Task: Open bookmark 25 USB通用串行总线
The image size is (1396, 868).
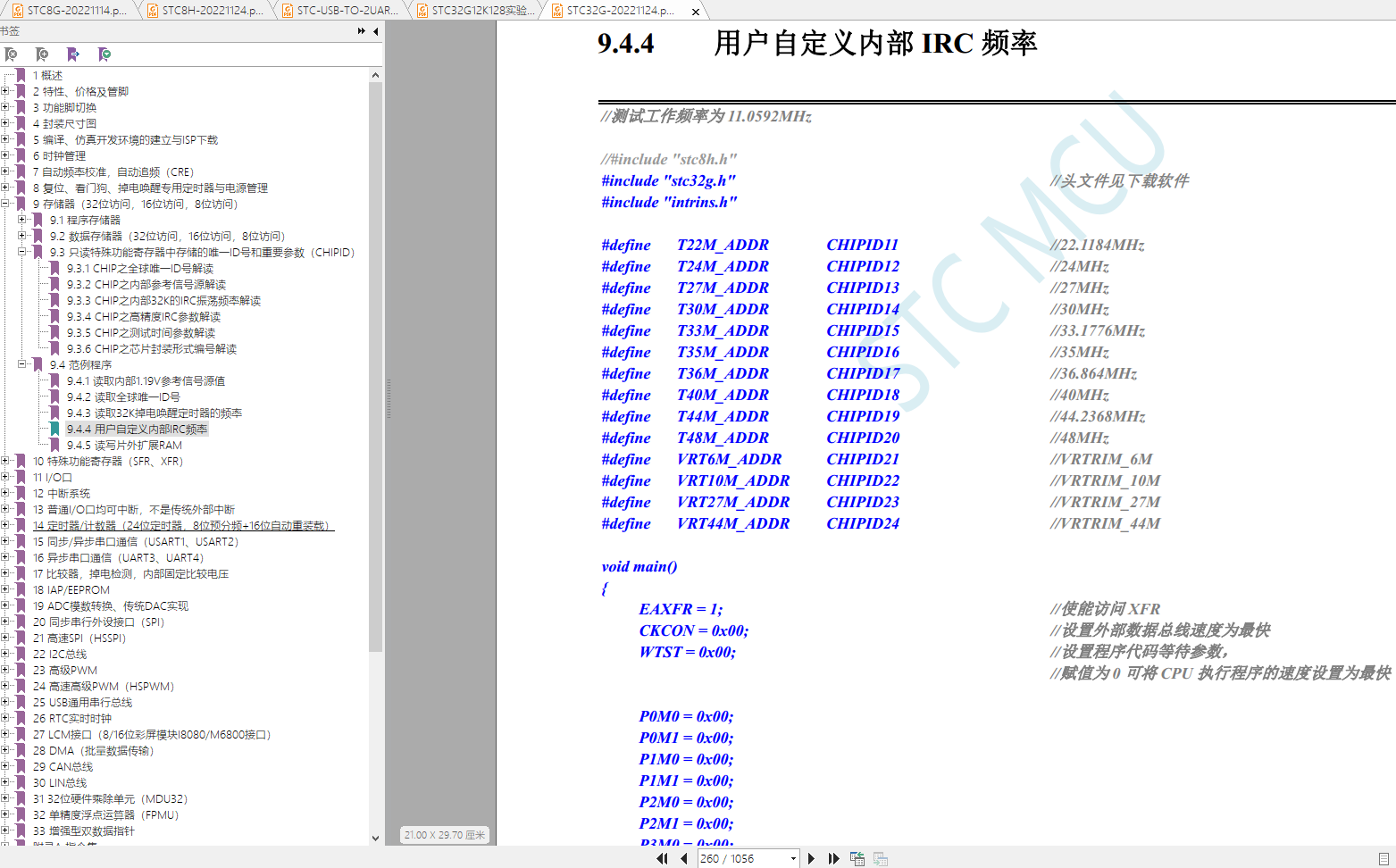Action: [x=82, y=702]
